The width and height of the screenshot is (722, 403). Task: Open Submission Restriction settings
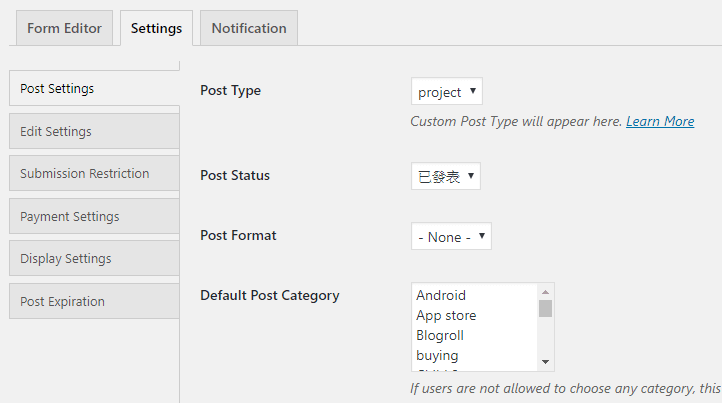point(94,173)
